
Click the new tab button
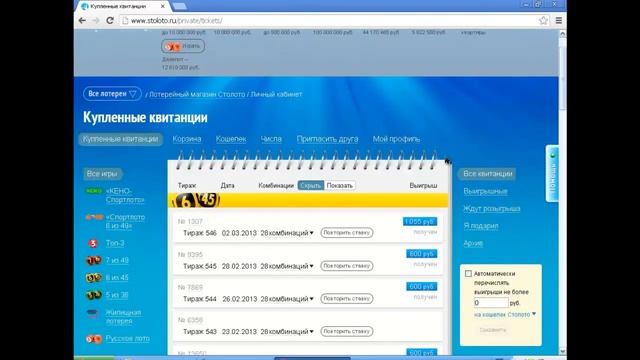(x=179, y=7)
